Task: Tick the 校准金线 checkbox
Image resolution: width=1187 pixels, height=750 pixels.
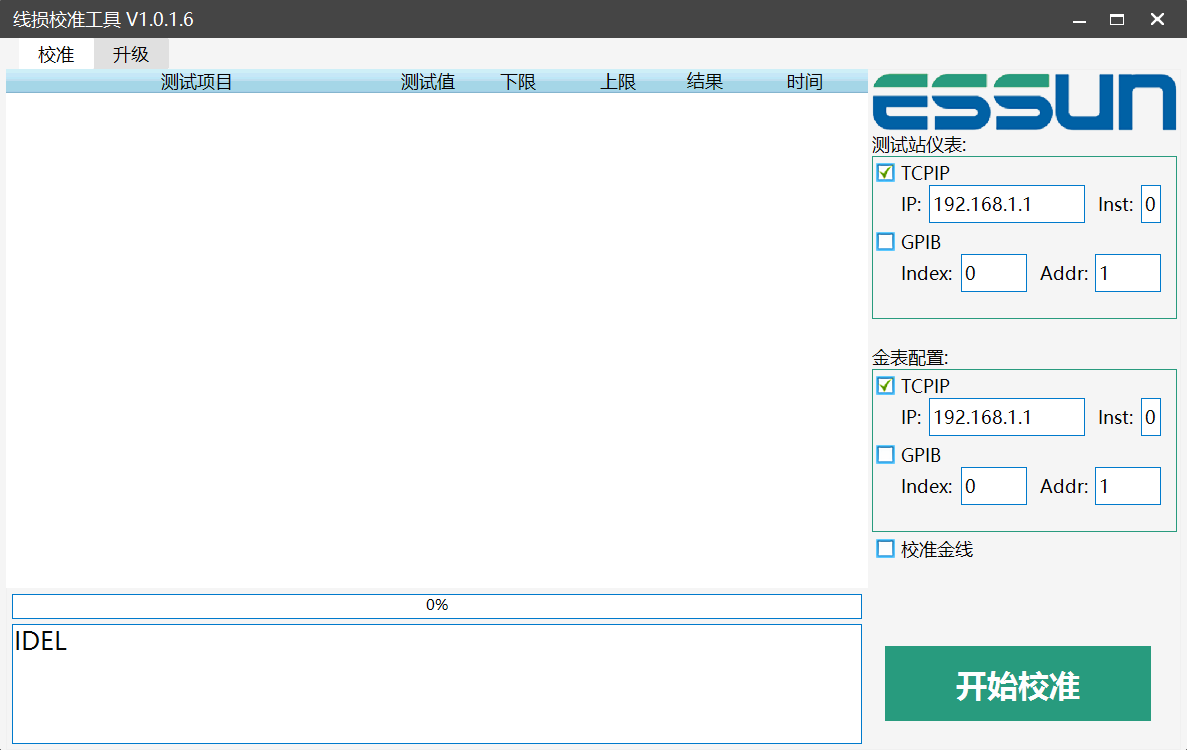Action: pos(886,549)
